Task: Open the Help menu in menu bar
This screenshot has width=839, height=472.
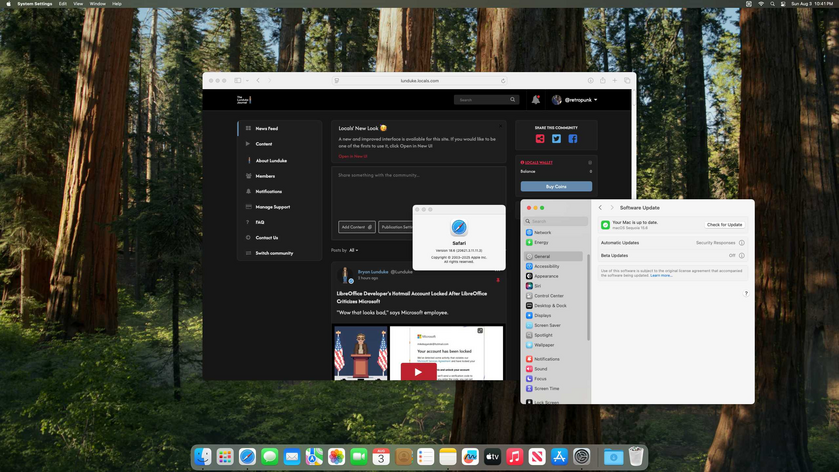Action: [x=117, y=4]
